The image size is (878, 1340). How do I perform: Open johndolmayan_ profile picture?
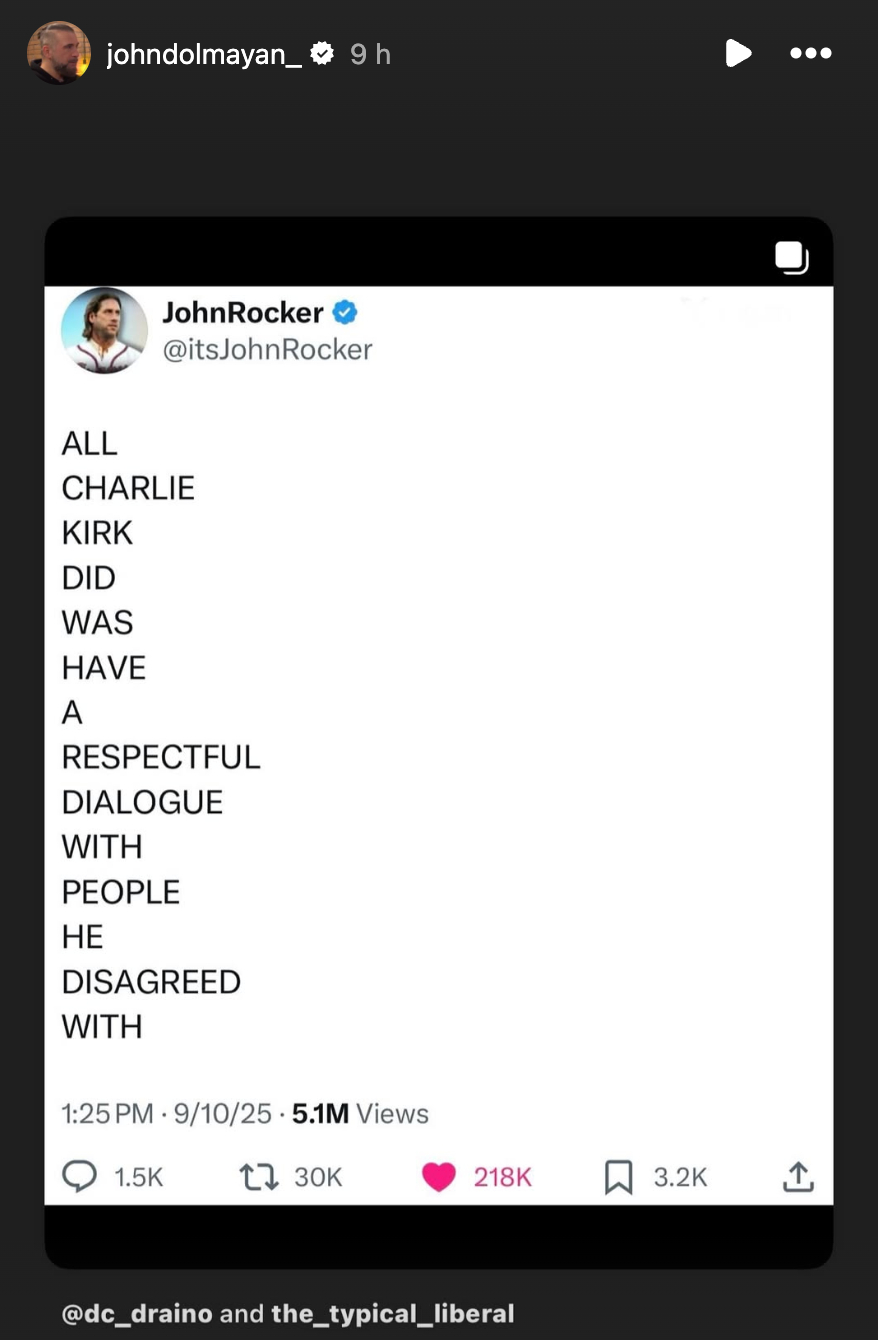point(59,53)
